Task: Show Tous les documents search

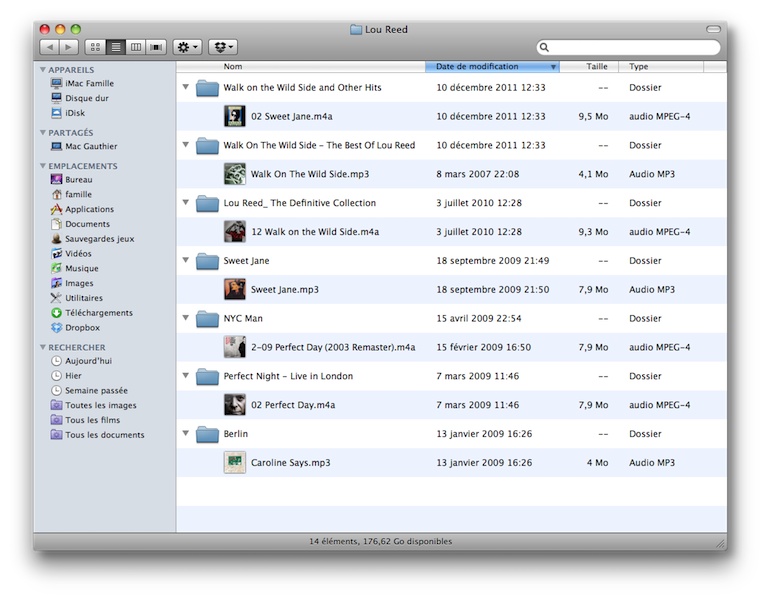Action: 98,435
